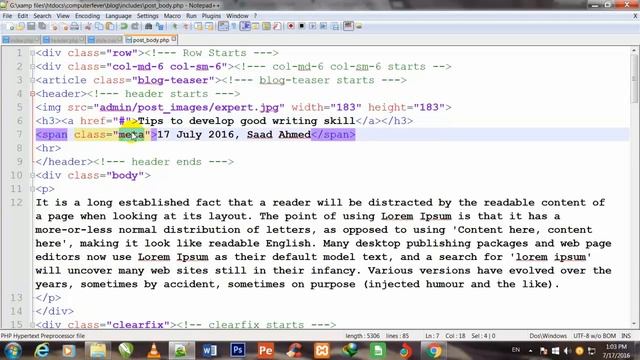Screen dimensions: 640x360
Task: Open Microsoft Word from the taskbar
Action: (209, 351)
